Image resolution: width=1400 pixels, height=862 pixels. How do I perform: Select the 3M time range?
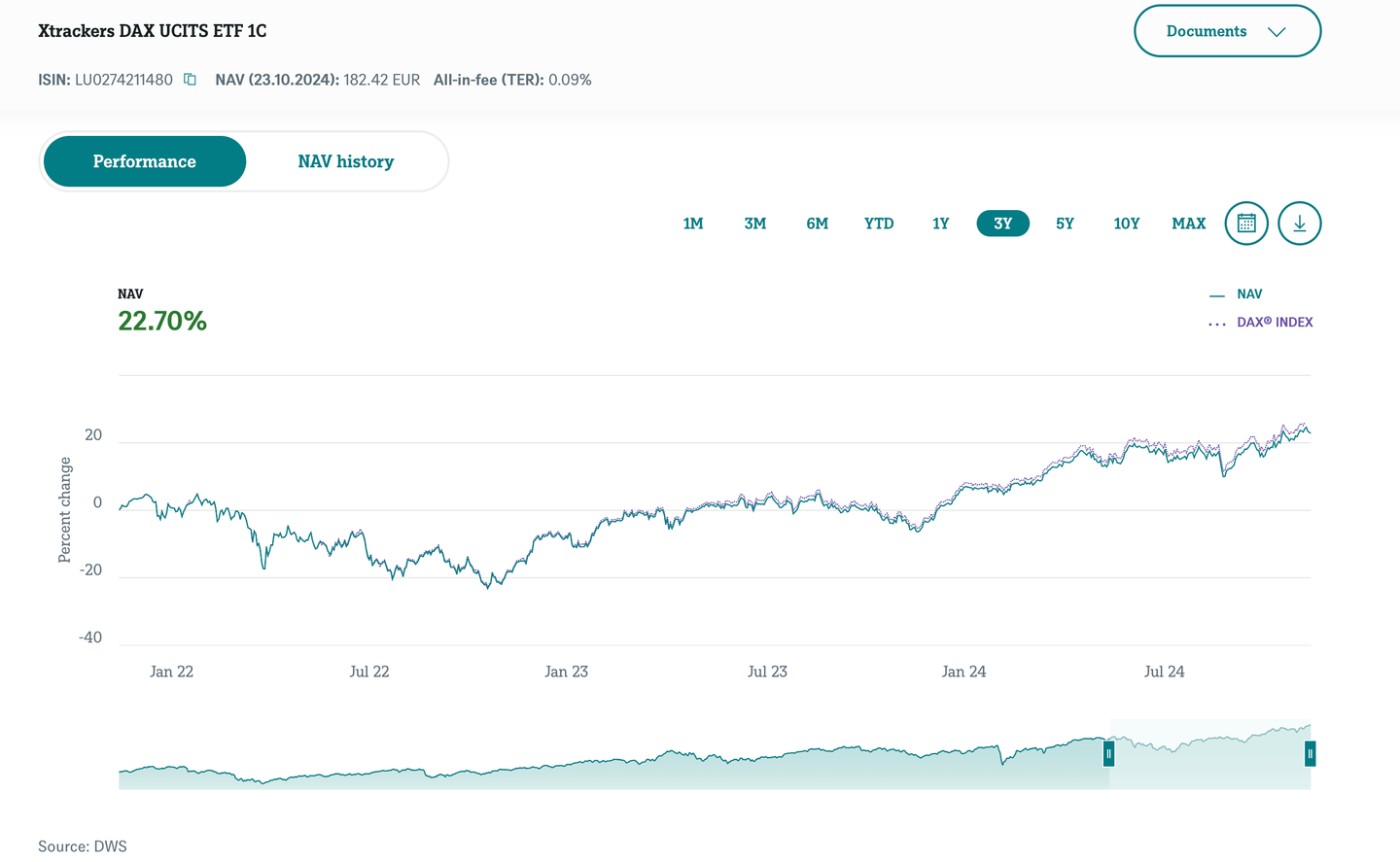click(755, 224)
